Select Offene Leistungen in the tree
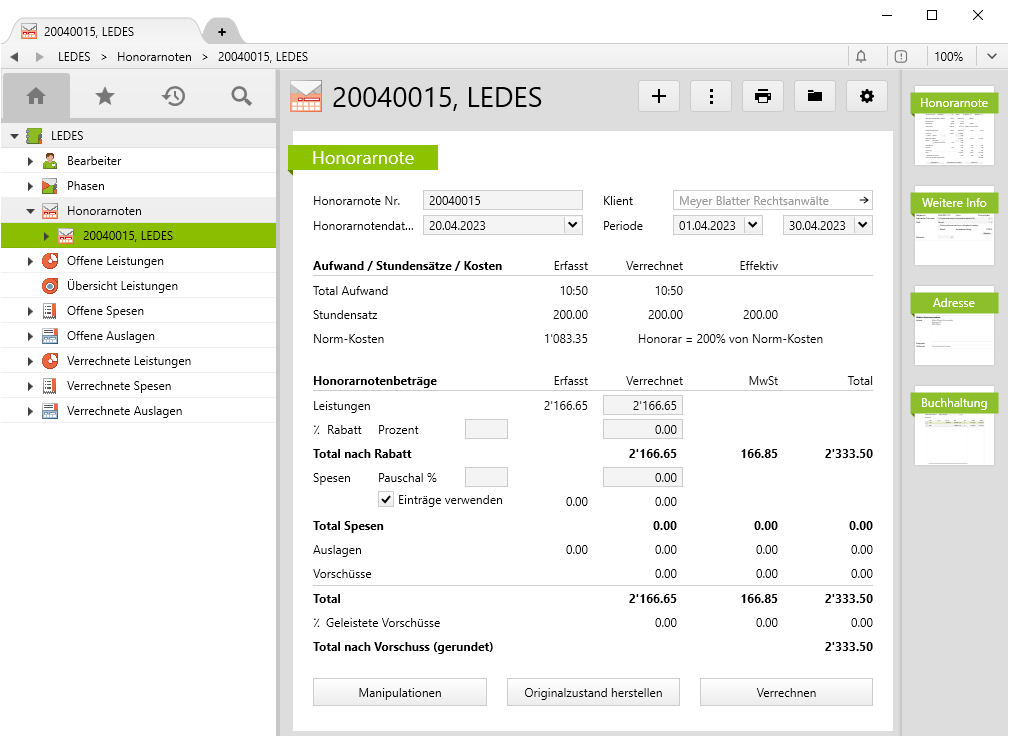Viewport: 1009px width, 737px height. 115,261
